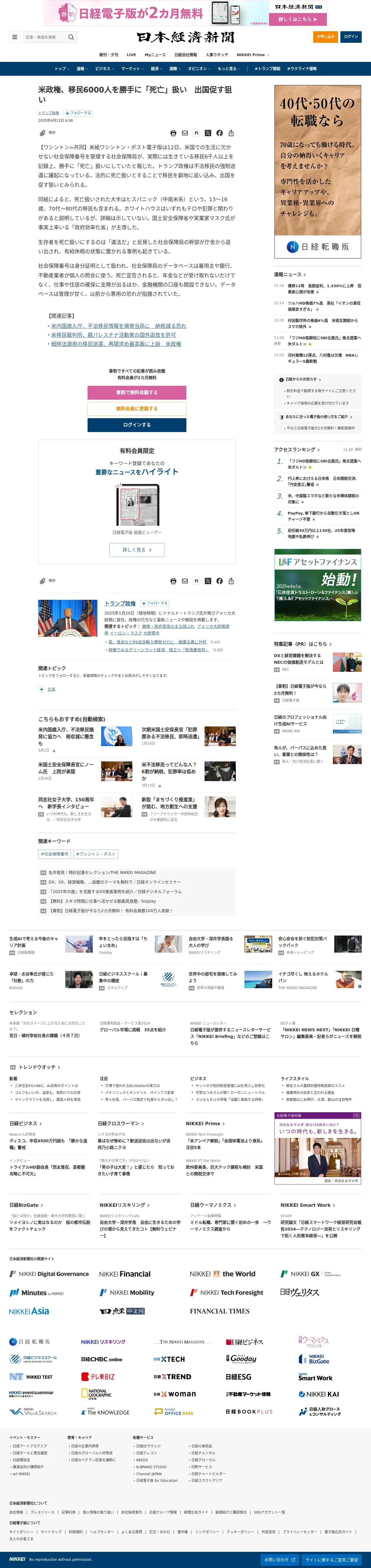Viewport: 371px width, 1568px height.
Task: Click the pink 春割で無料体験する button
Action: [137, 393]
